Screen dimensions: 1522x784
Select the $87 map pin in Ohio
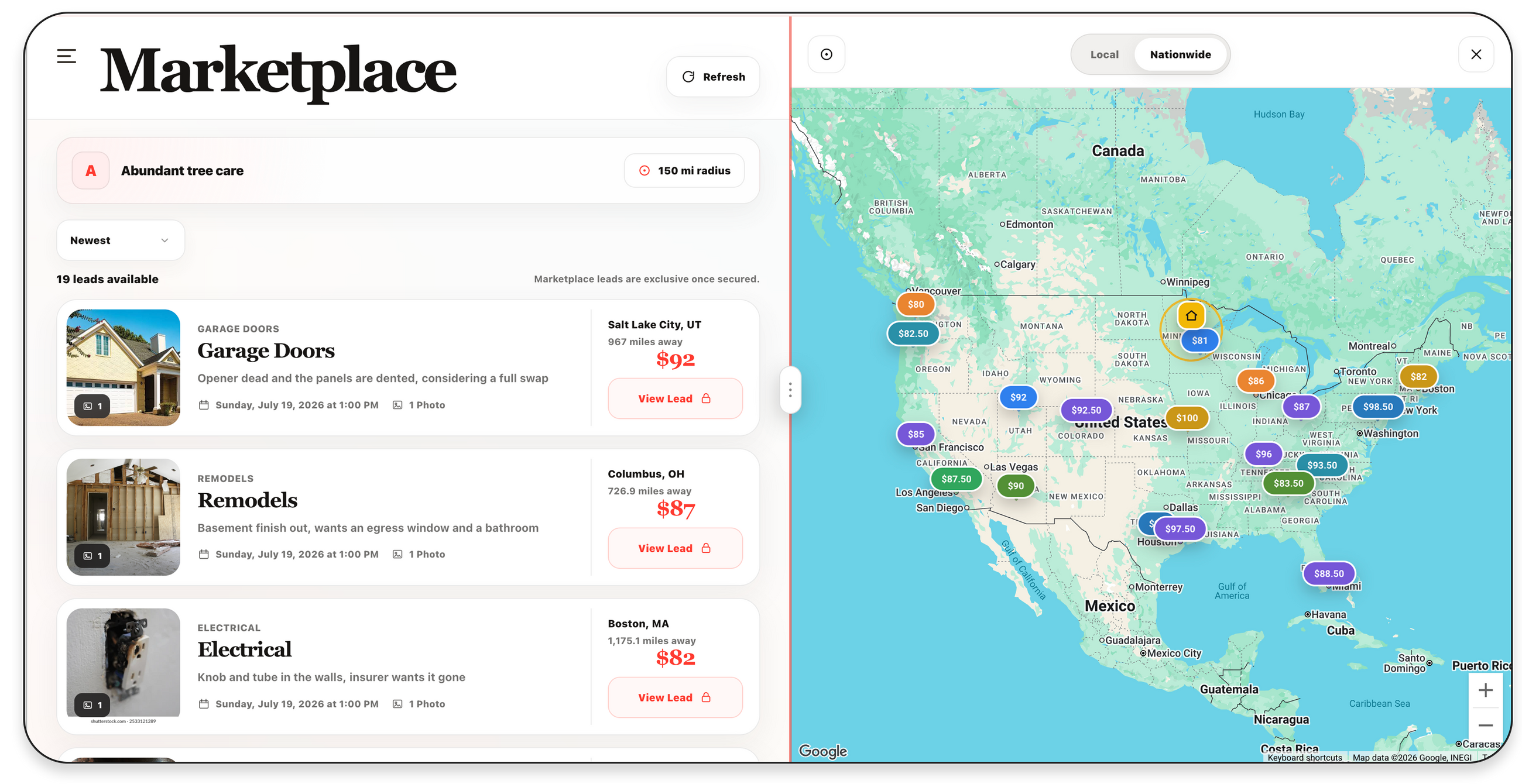tap(1301, 407)
